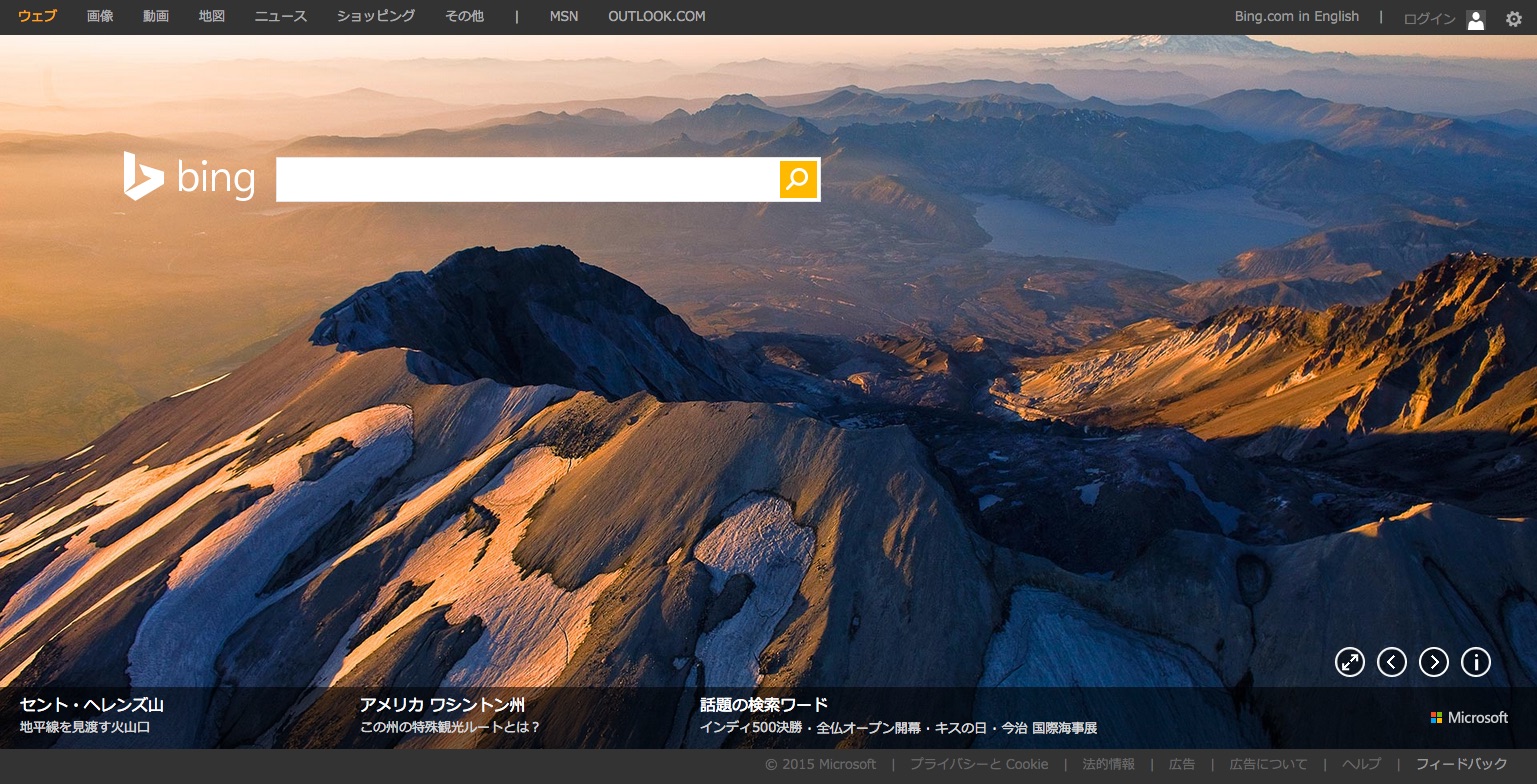Focus the Bing search input box
Viewport: 1537px width, 784px height.
[x=527, y=180]
